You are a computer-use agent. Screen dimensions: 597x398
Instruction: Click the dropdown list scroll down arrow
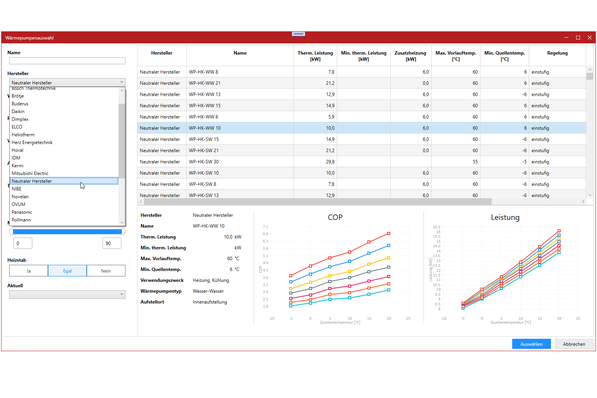click(x=122, y=223)
